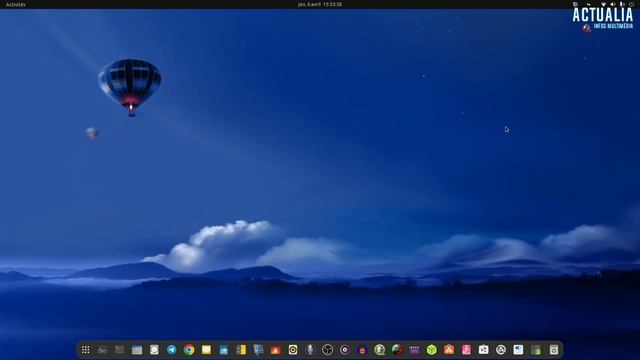Show all applications grid in dock
The image size is (640, 360).
coord(85,350)
